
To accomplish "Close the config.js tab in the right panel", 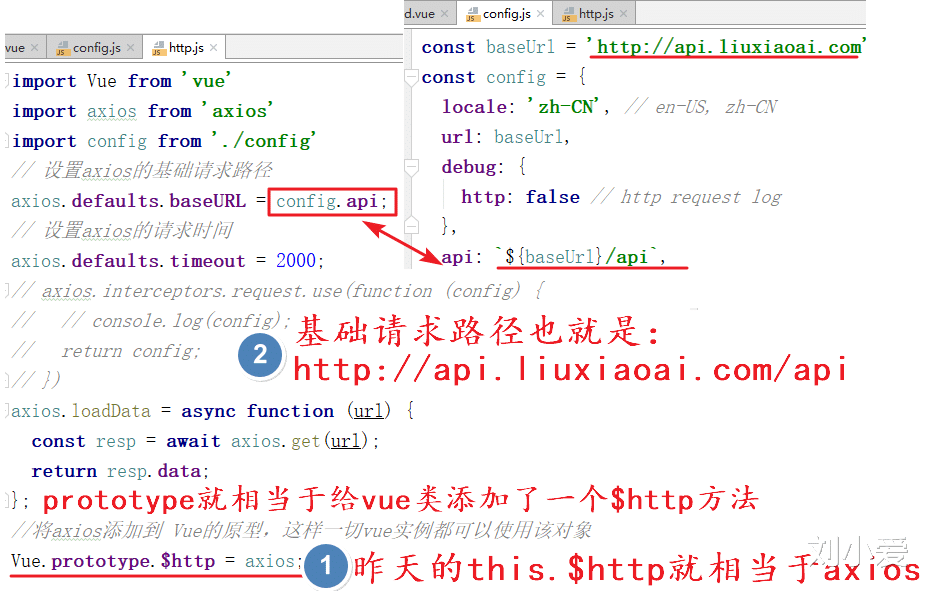I will [541, 12].
